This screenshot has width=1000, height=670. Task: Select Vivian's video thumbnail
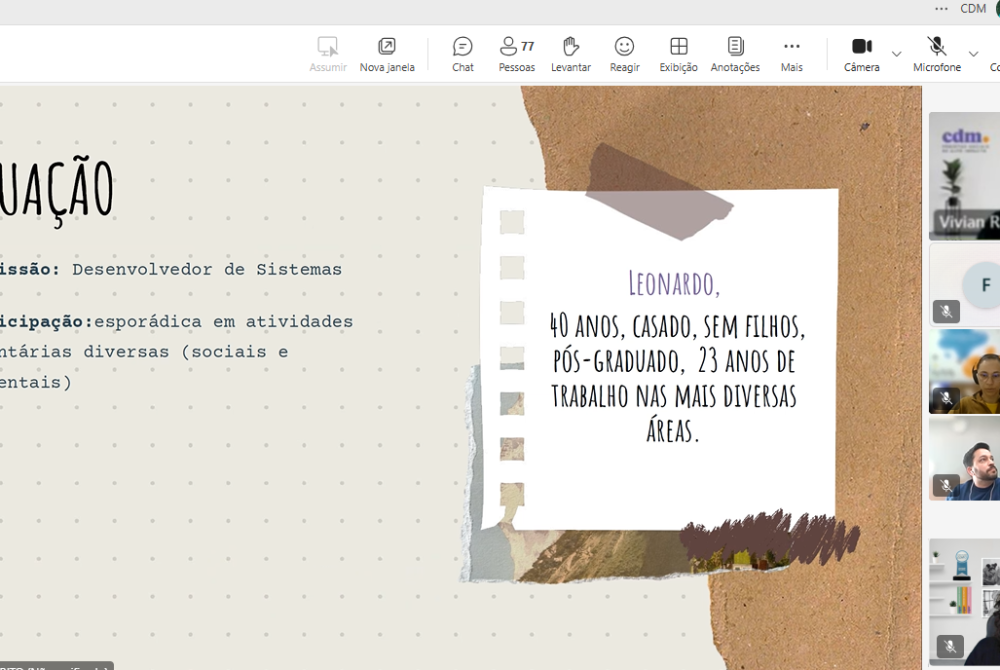964,176
